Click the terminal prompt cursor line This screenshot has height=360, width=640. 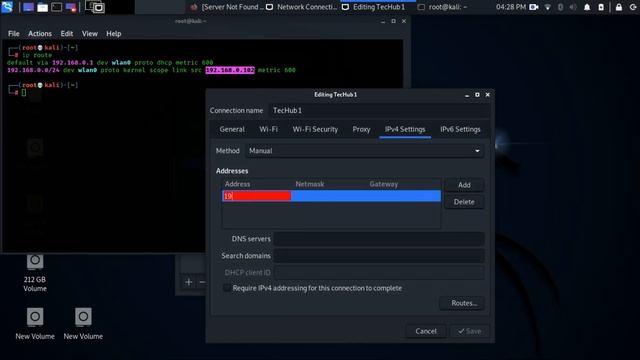coord(24,92)
